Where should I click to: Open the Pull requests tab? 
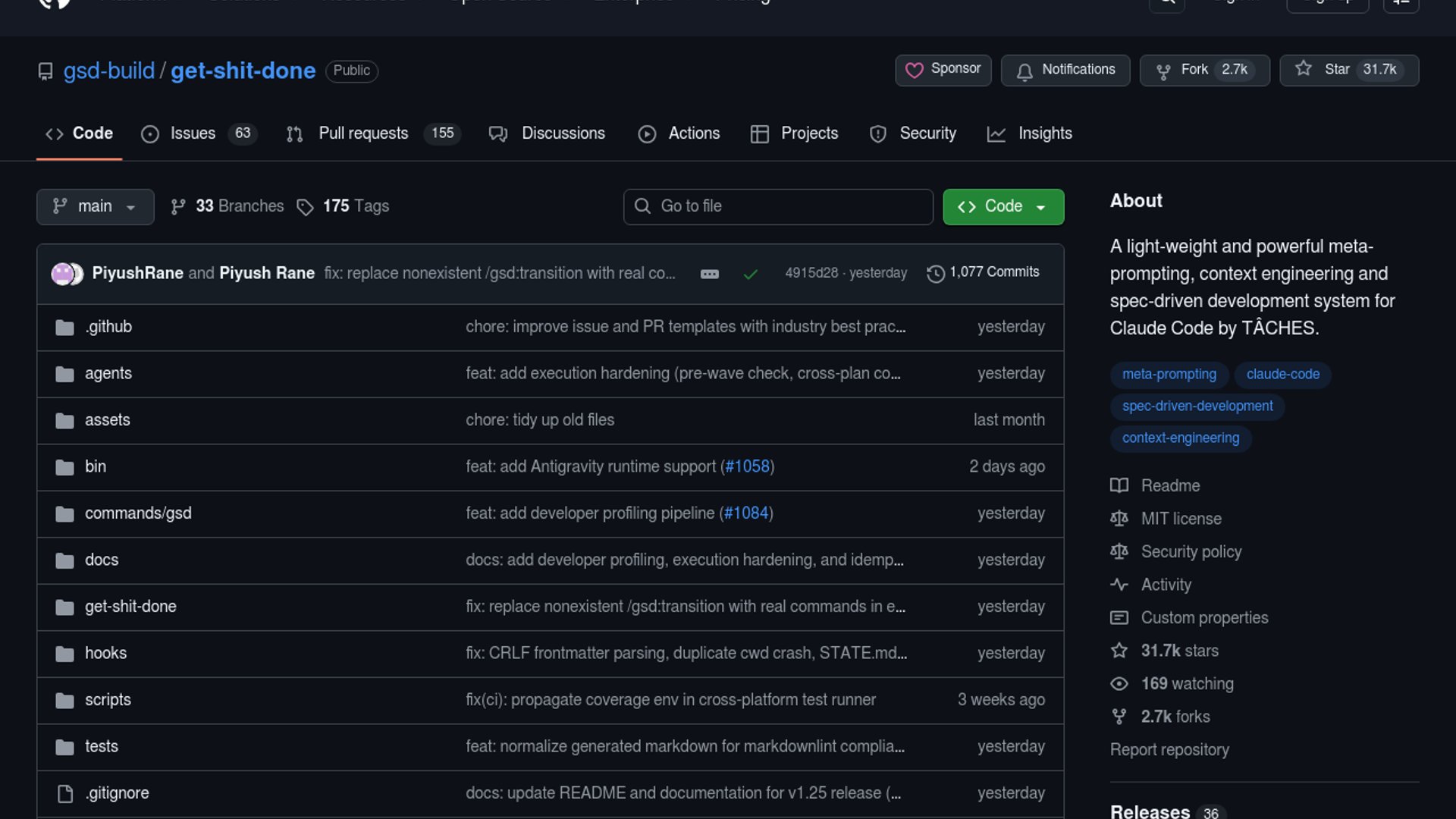pos(363,133)
